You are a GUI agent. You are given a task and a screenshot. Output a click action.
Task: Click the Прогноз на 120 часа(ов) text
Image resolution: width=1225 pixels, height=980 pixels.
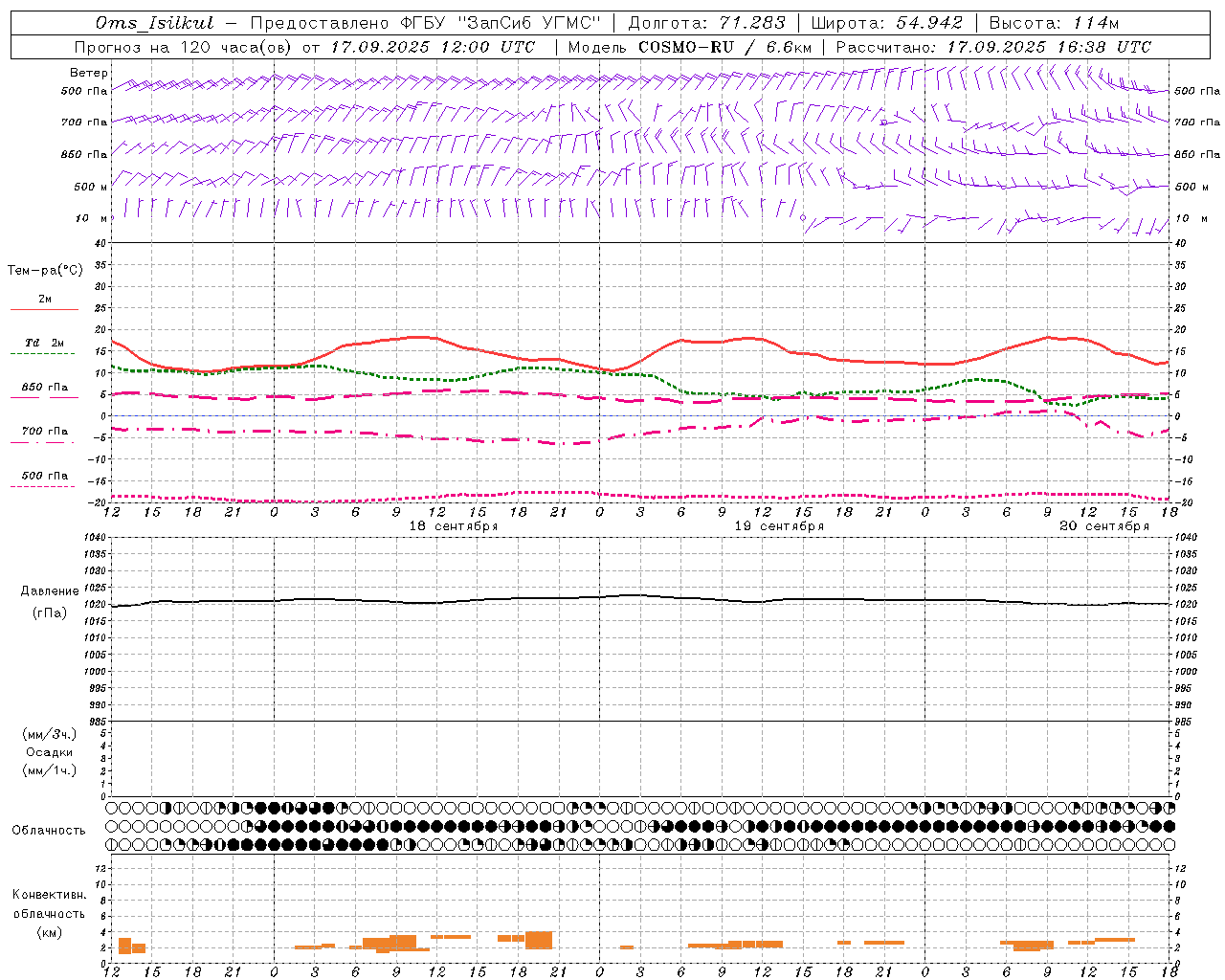click(x=184, y=47)
